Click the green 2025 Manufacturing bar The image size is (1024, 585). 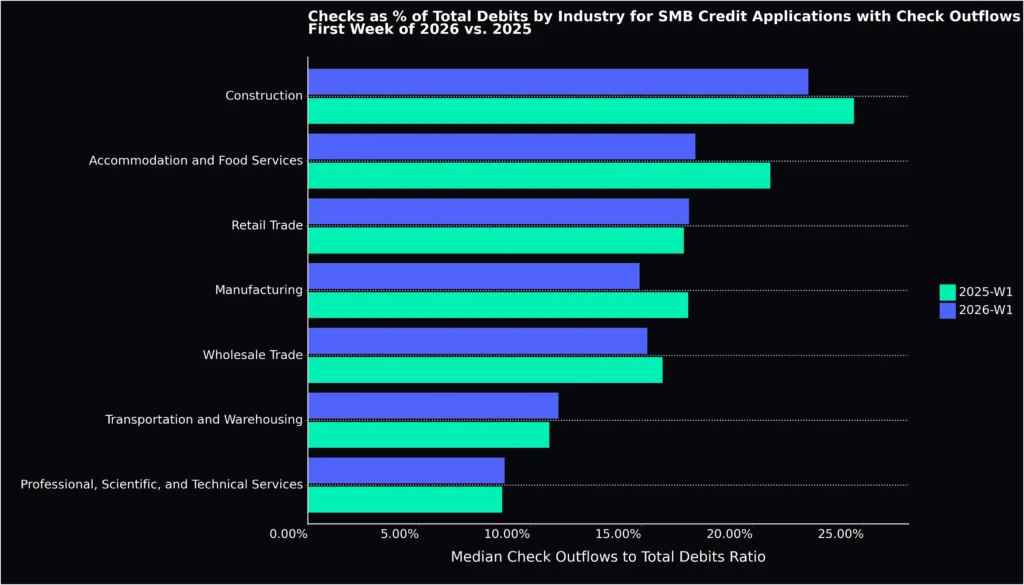click(498, 305)
